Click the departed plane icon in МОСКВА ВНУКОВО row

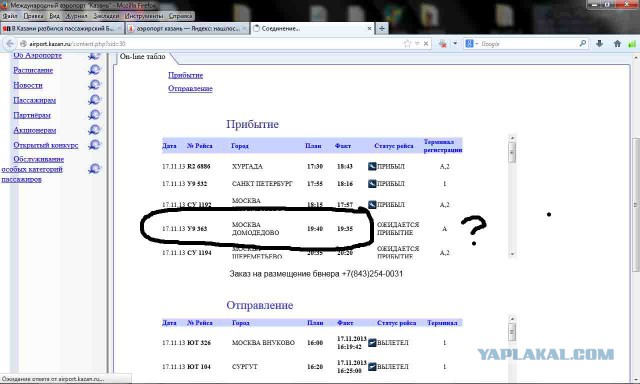(372, 343)
